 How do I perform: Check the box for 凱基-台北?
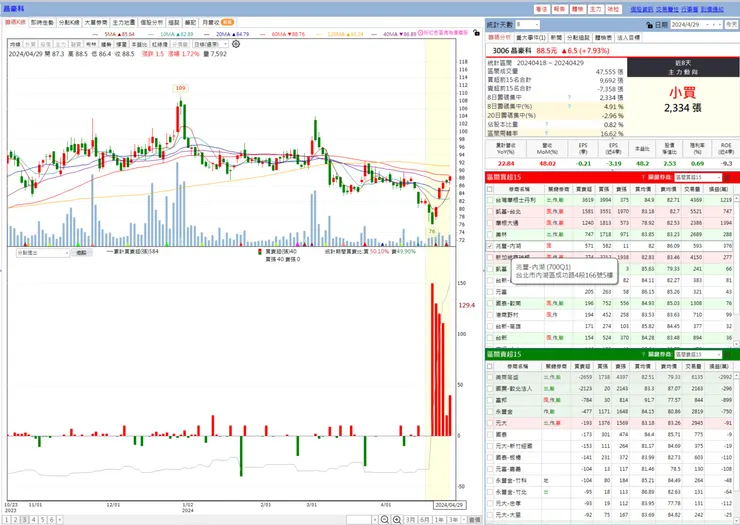click(x=490, y=212)
